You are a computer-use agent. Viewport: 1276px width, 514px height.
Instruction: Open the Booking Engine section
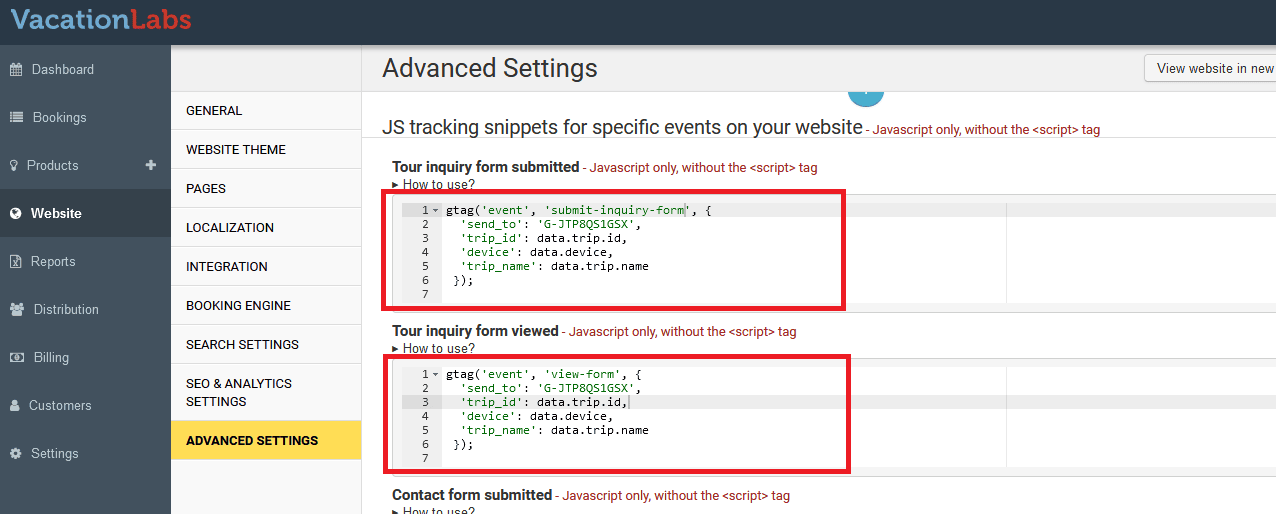[239, 306]
